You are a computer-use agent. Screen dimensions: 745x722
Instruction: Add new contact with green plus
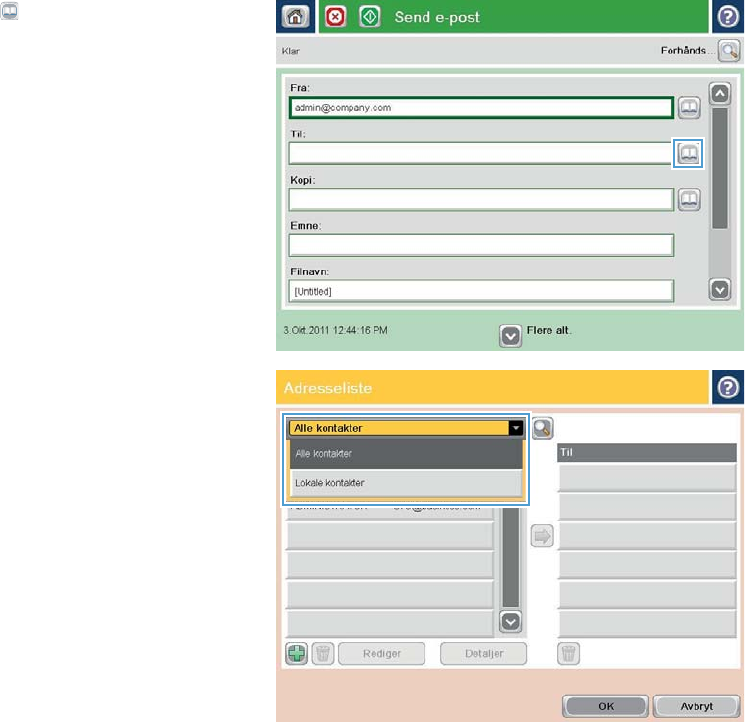tap(296, 654)
